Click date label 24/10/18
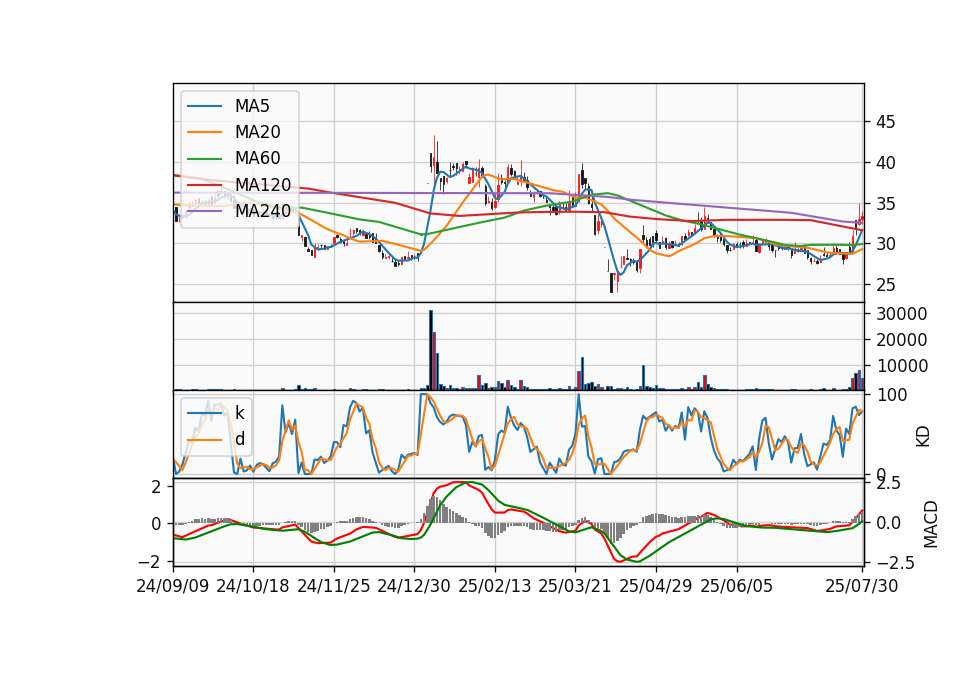The width and height of the screenshot is (960, 690). coord(253,586)
